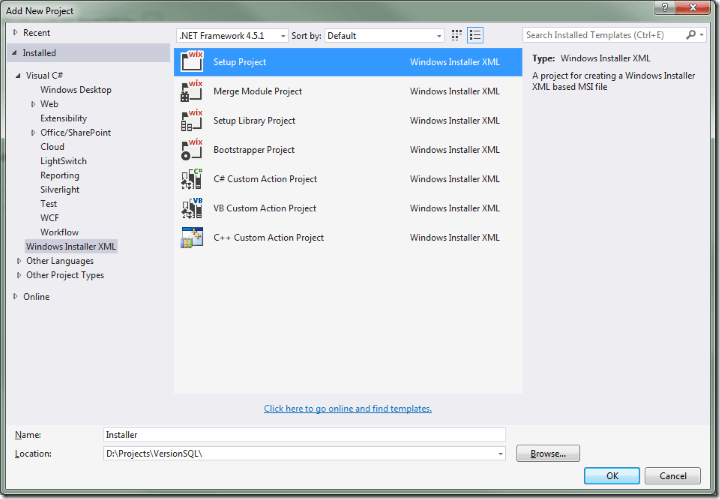
Task: Expand the Recent section
Action: click(x=15, y=33)
